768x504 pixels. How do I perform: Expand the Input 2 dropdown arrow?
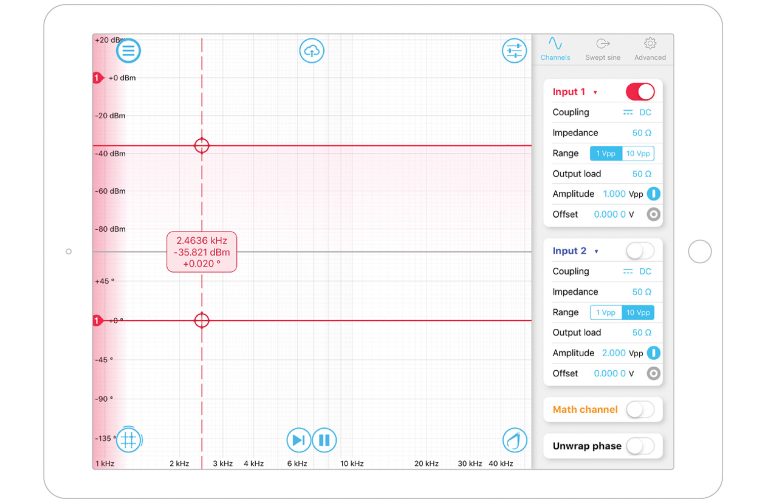(x=595, y=251)
